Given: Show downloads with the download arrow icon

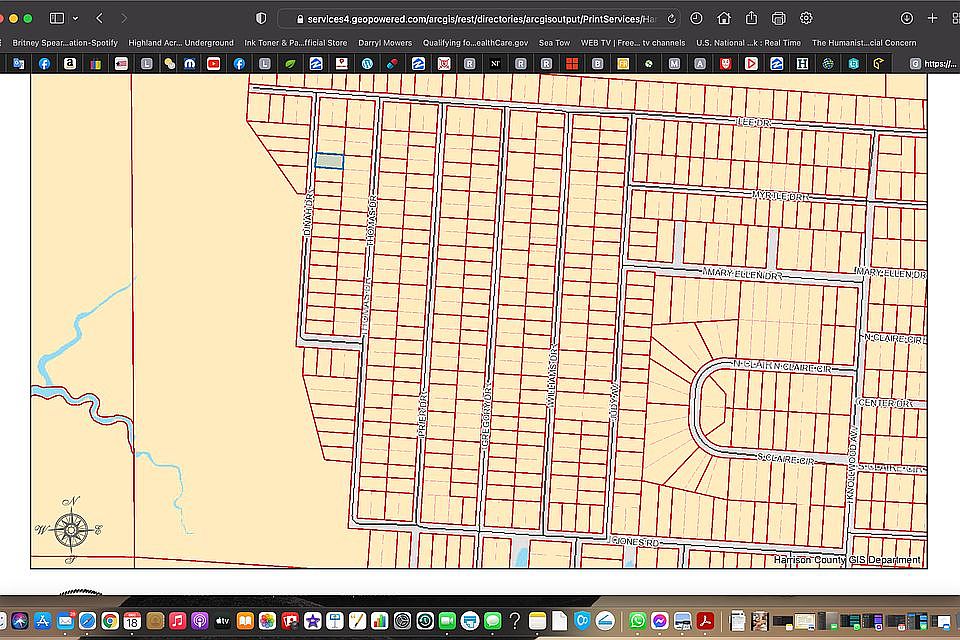Looking at the screenshot, I should [907, 18].
